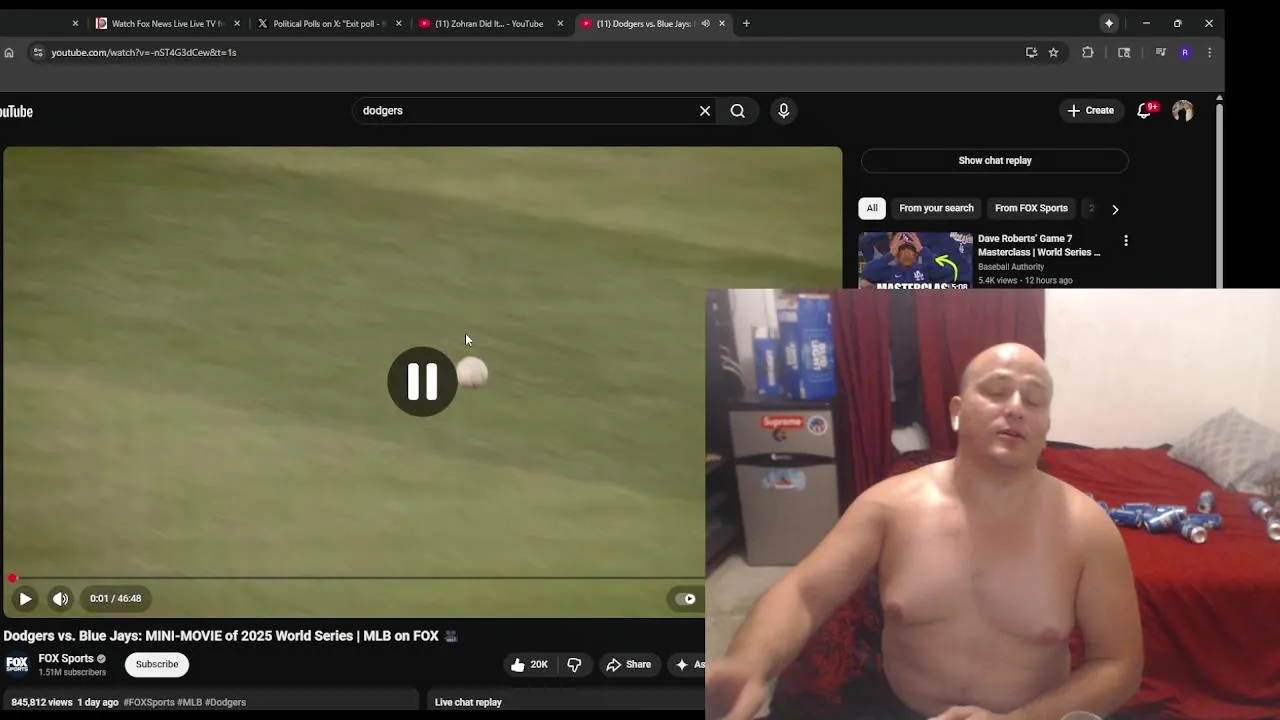The height and width of the screenshot is (720, 1280).
Task: Start voice search with microphone icon
Action: (x=784, y=111)
